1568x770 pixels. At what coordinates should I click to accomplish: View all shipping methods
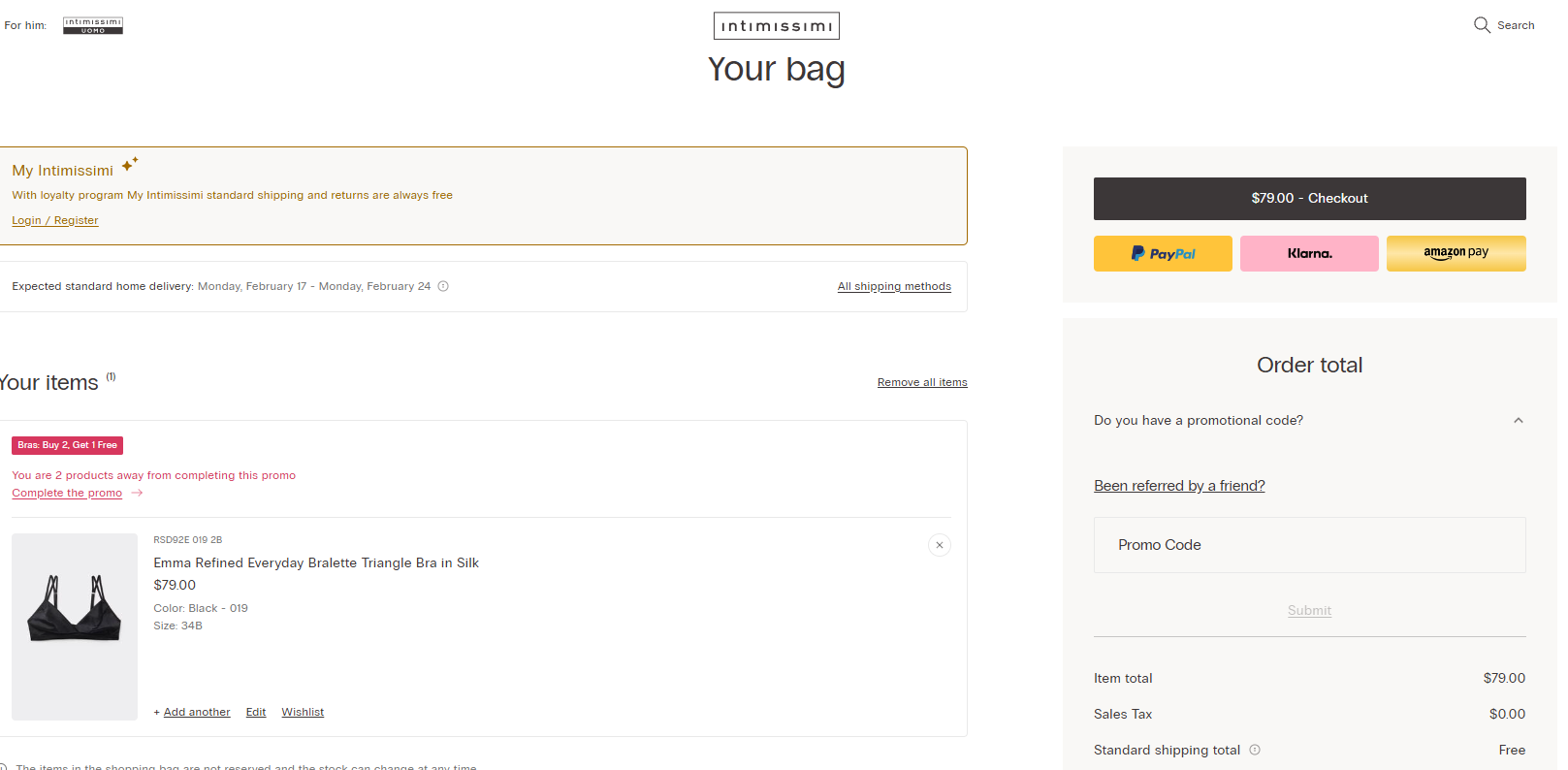point(894,286)
